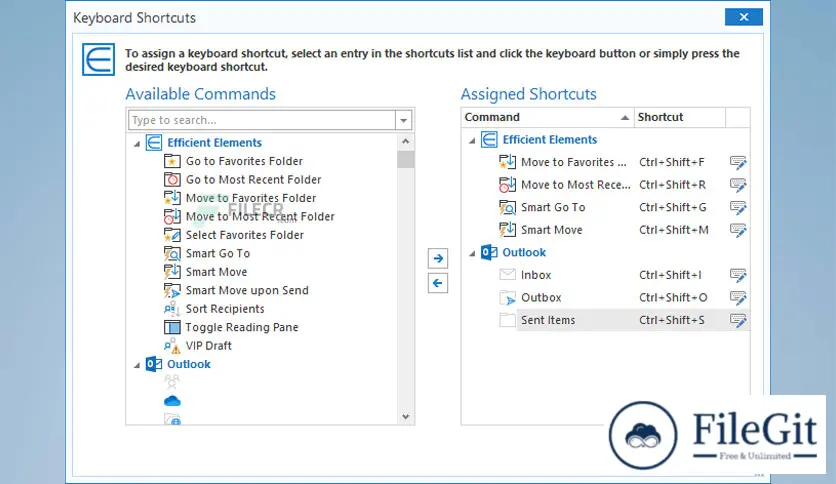Screen dimensions: 836x484
Task: Click the Select Favorites Folder icon
Action: pyautogui.click(x=172, y=235)
